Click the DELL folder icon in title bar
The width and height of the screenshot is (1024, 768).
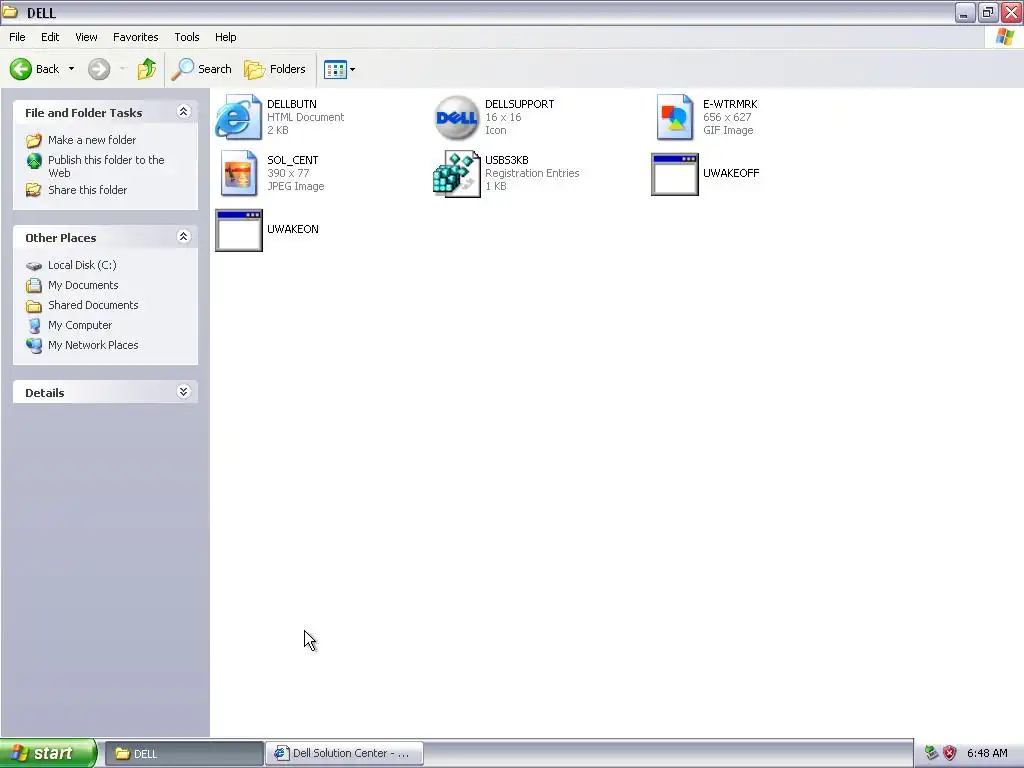click(10, 12)
